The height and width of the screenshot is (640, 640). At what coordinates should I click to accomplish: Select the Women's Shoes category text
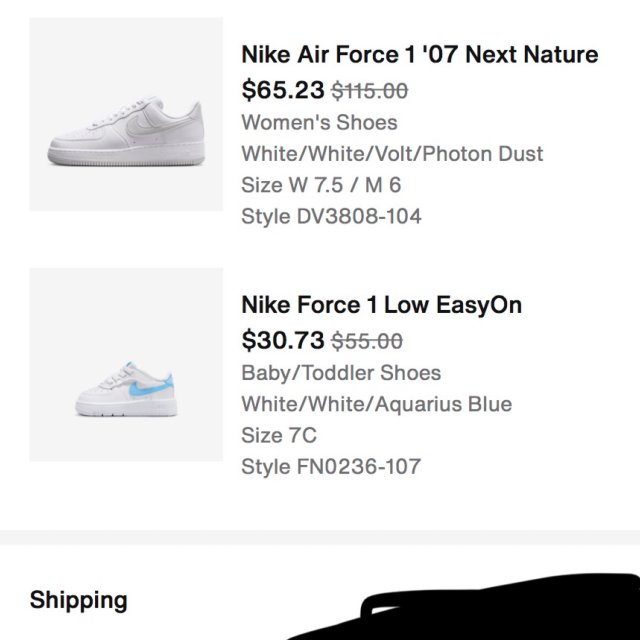319,122
